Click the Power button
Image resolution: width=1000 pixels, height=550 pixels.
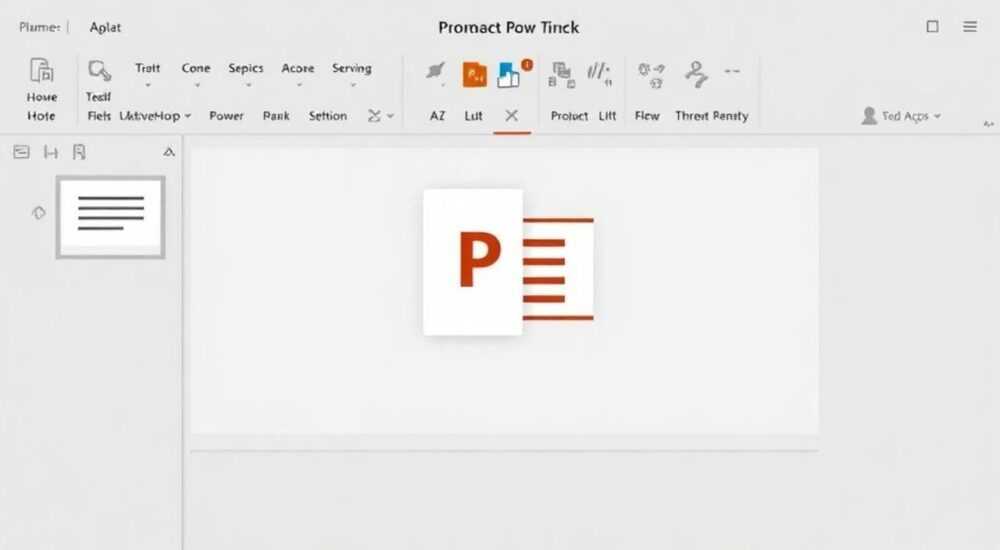click(x=226, y=115)
